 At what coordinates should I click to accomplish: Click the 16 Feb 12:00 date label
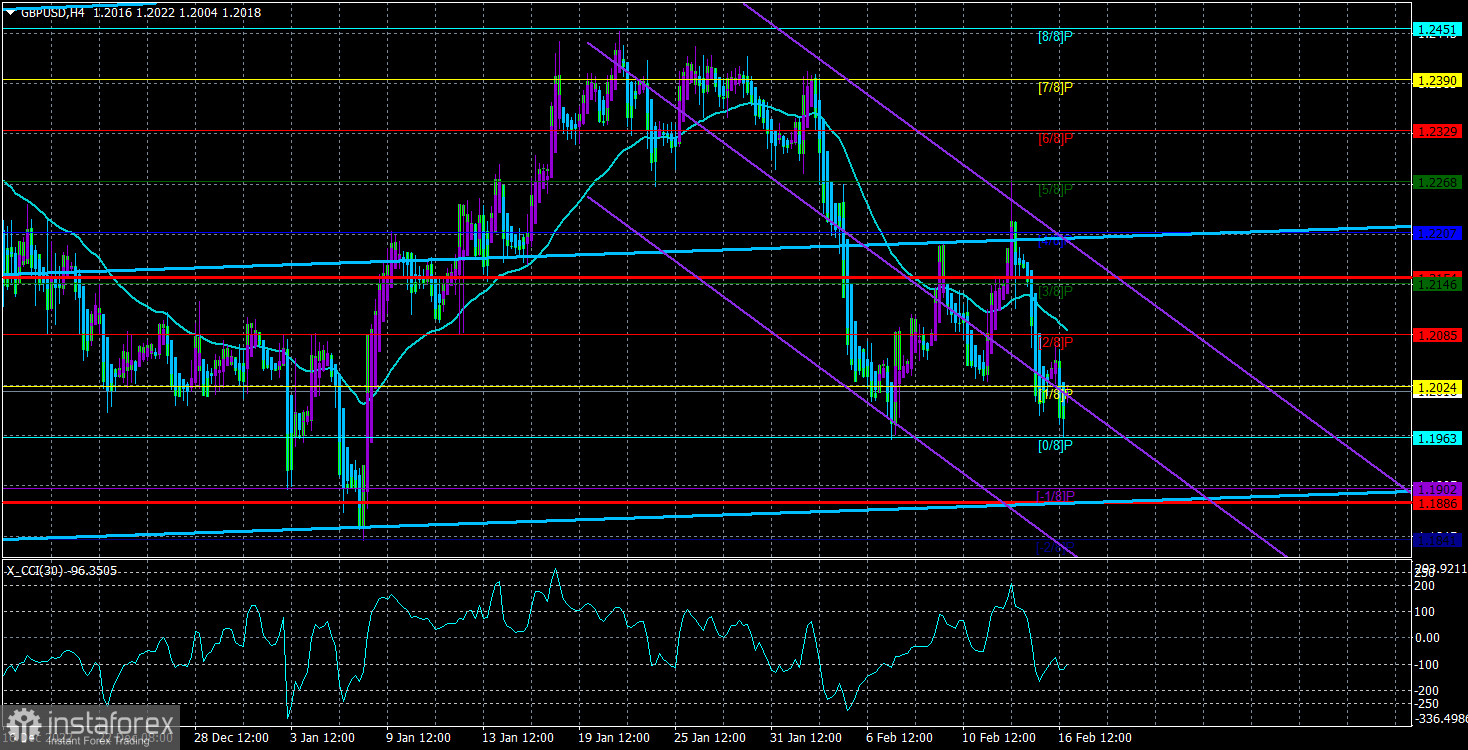tap(1097, 738)
